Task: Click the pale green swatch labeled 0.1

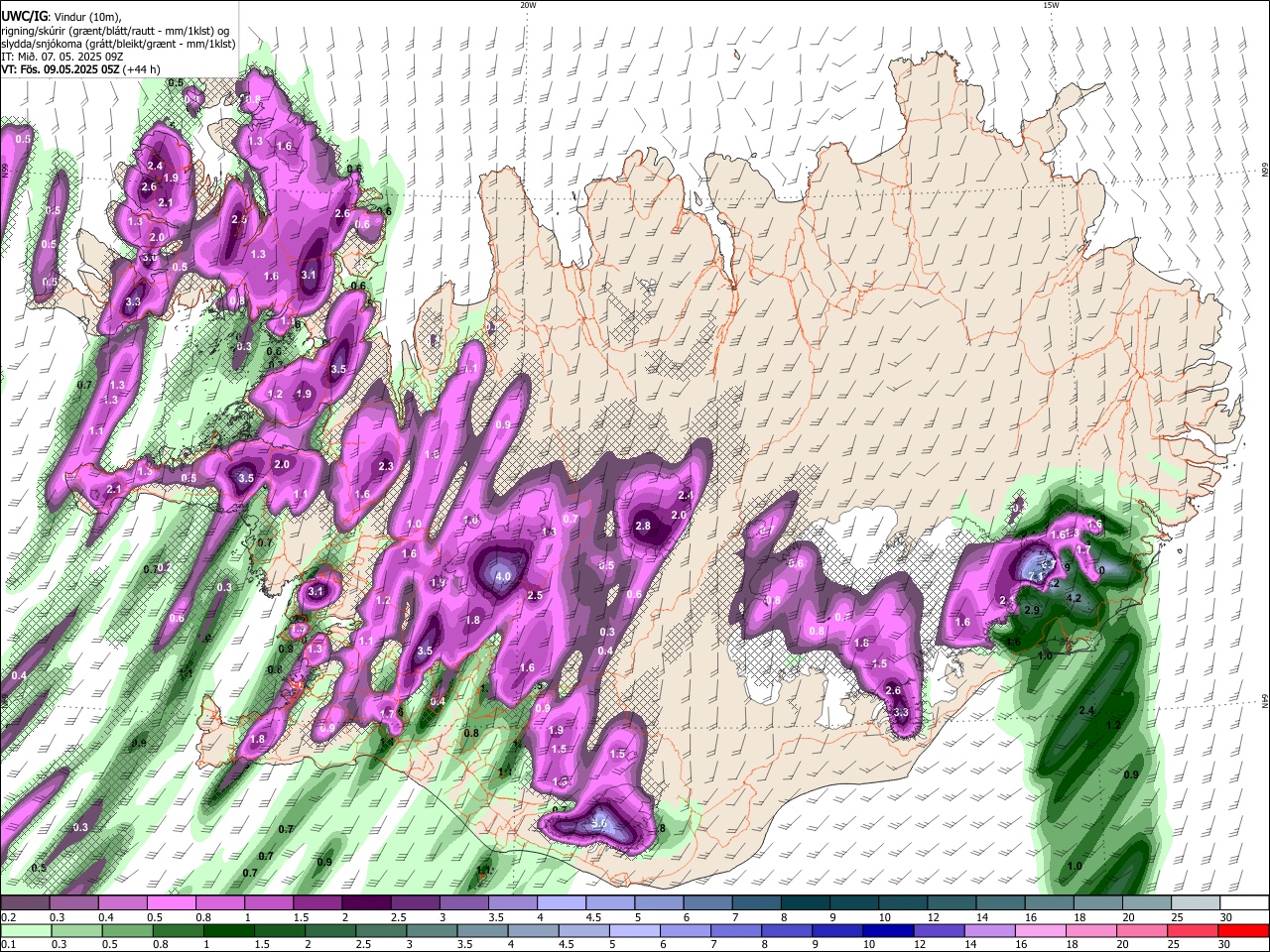Action: [26, 930]
